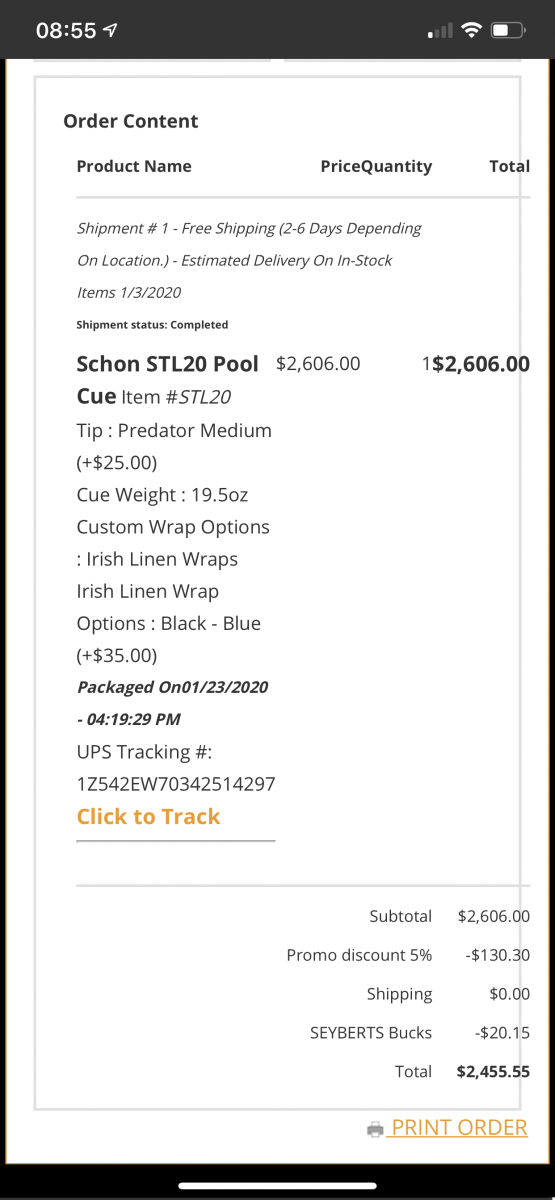Tap the Wi-Fi status icon
The width and height of the screenshot is (555, 1200).
[x=471, y=30]
